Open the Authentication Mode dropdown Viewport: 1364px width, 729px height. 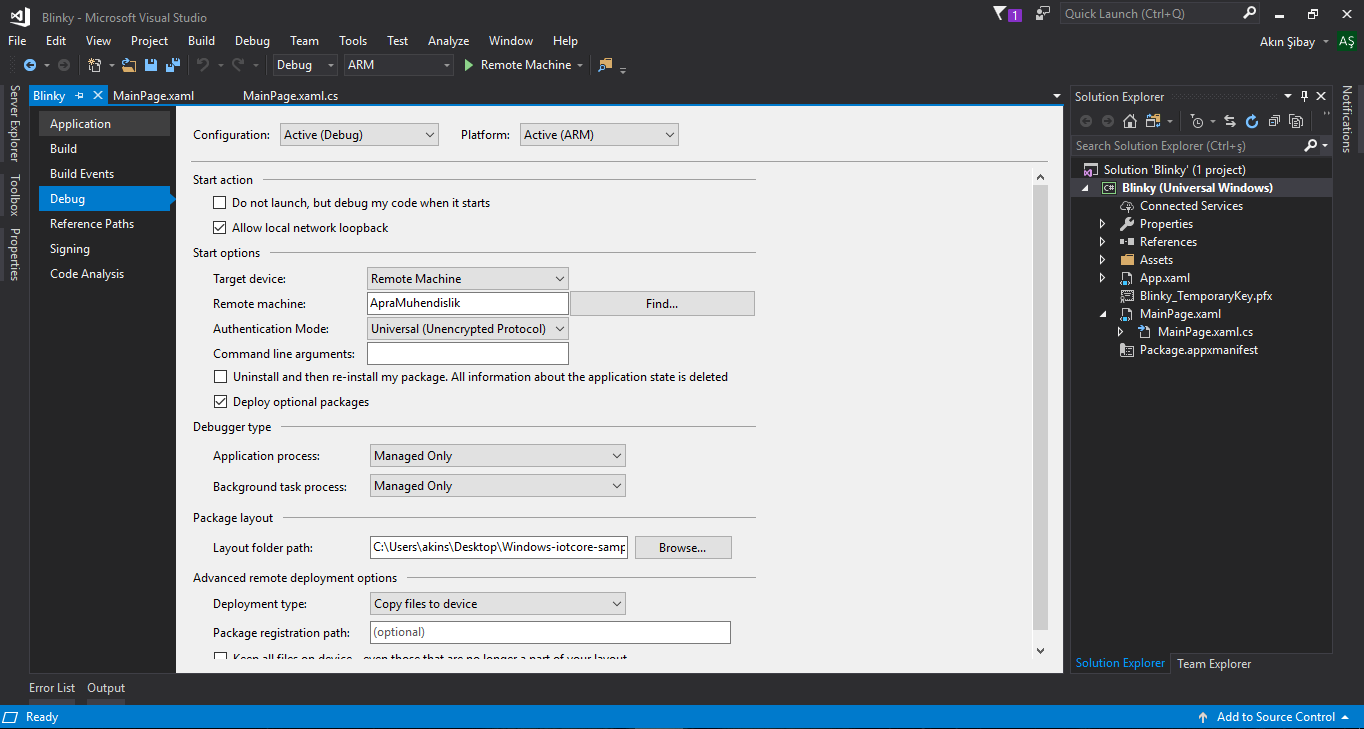click(x=467, y=329)
